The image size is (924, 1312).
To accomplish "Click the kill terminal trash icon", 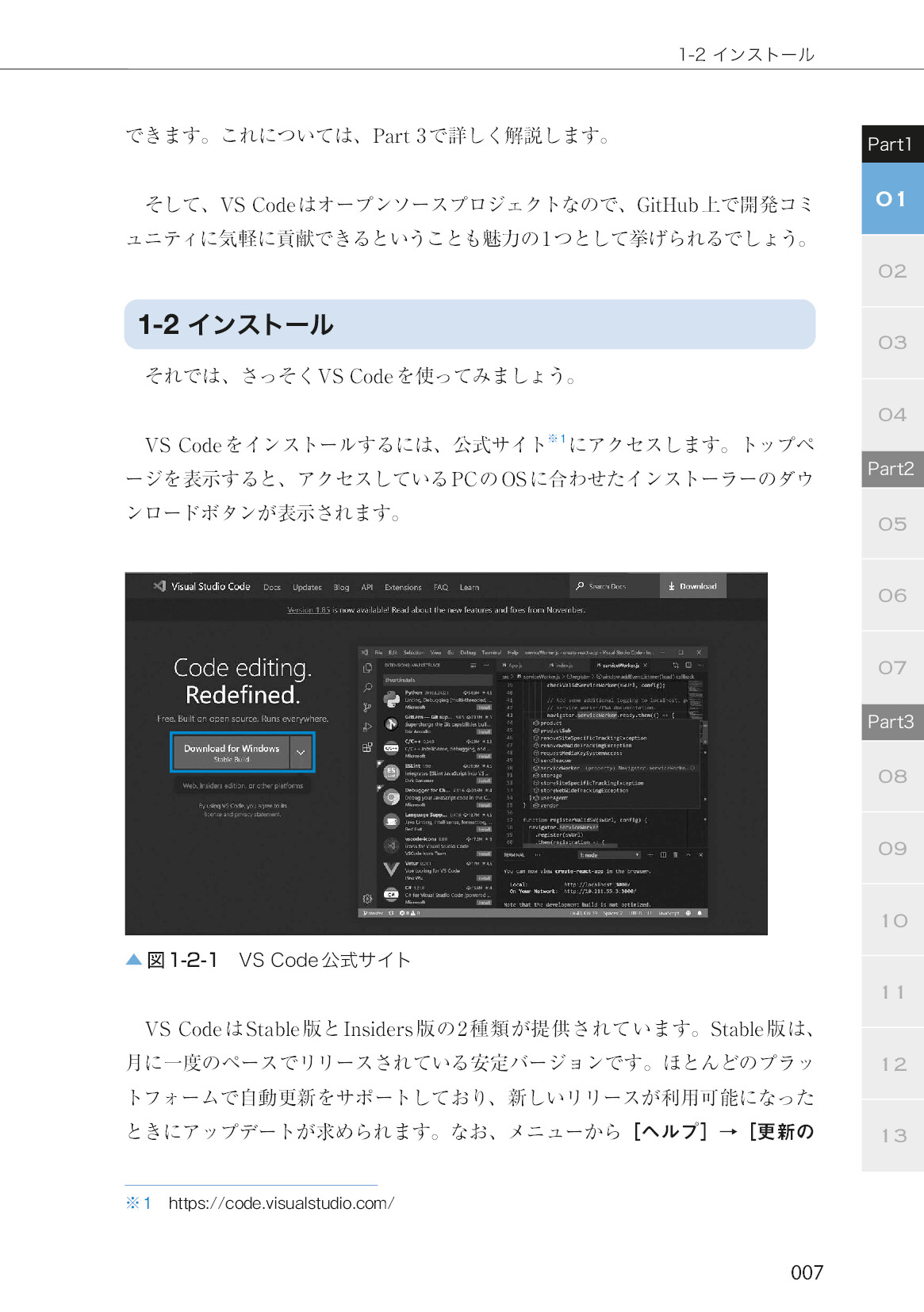I will 675,855.
